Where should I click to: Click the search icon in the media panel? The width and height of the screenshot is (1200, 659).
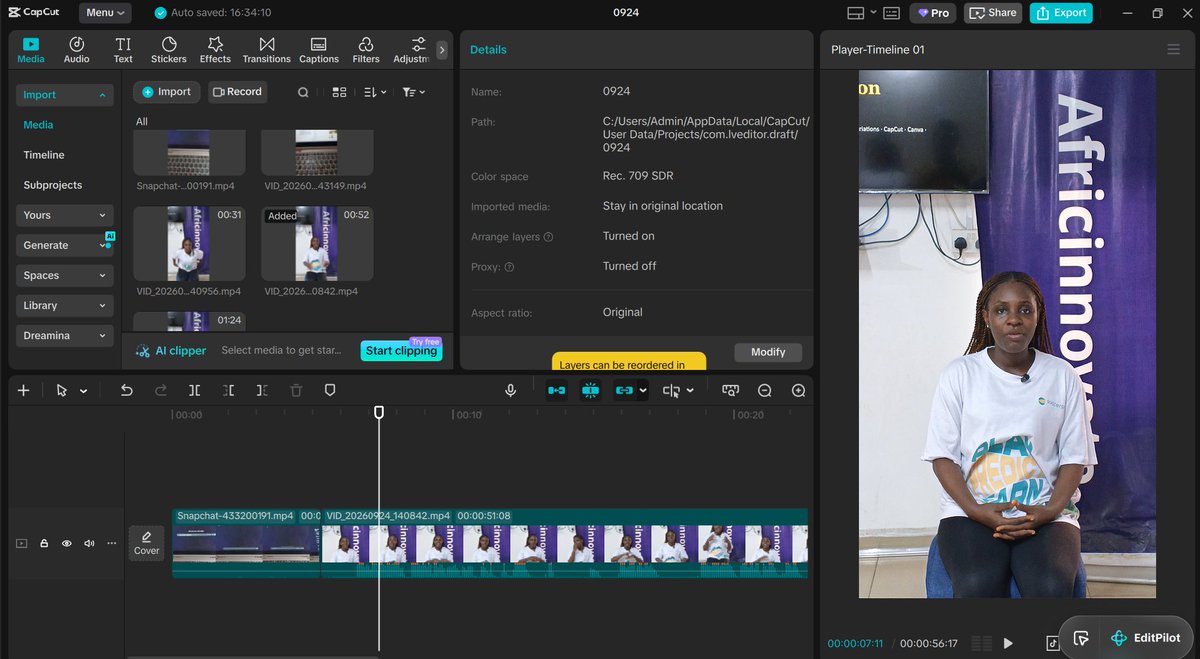coord(303,92)
